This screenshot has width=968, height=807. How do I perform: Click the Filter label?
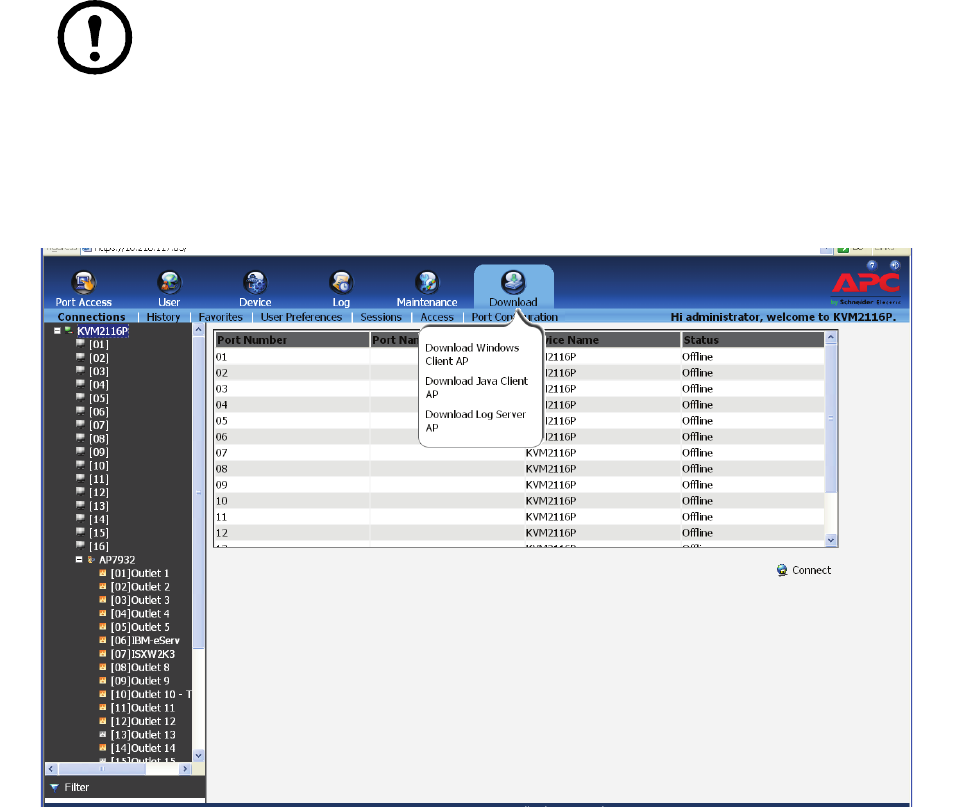(x=77, y=787)
